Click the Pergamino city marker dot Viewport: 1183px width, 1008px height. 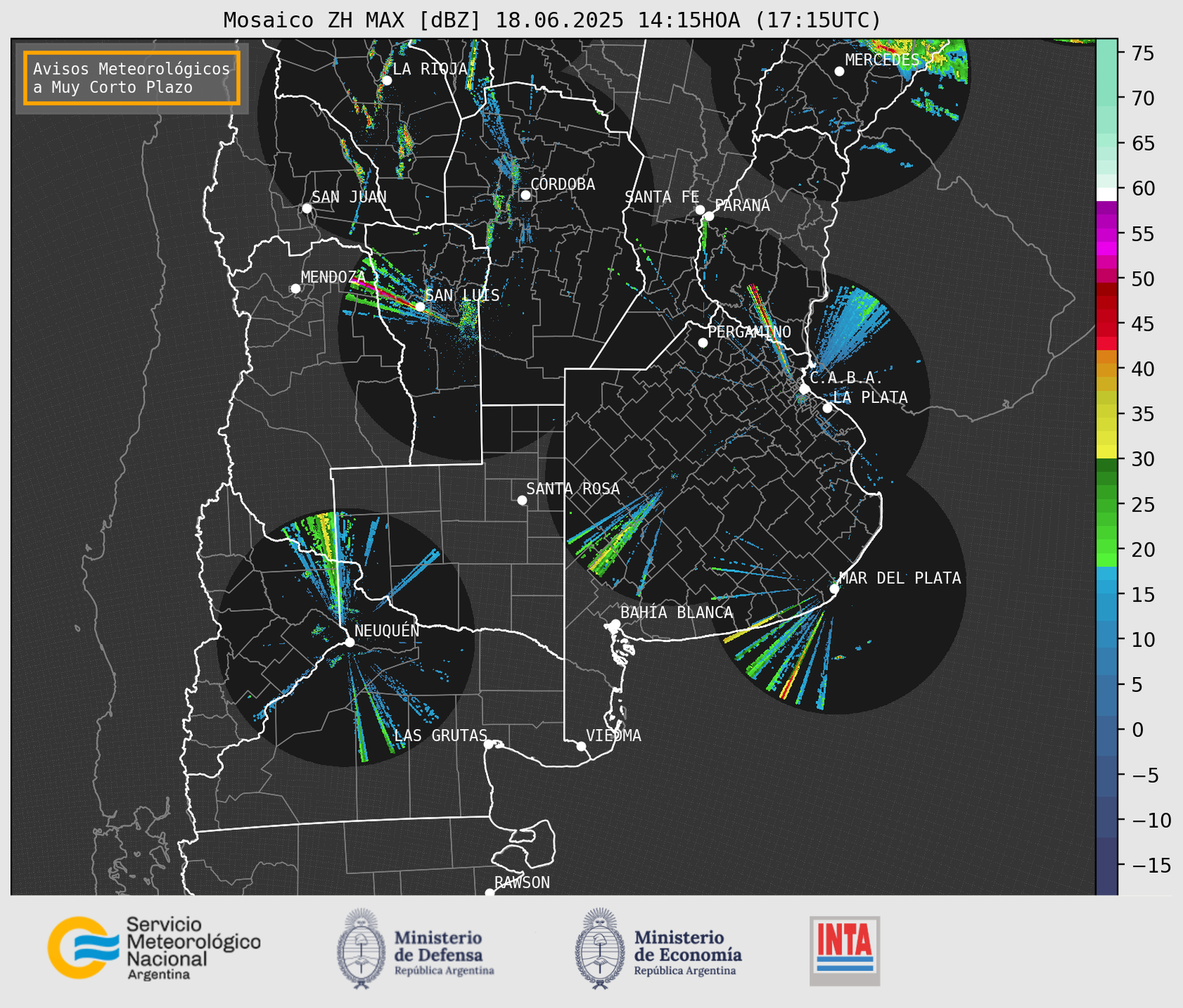[x=703, y=343]
